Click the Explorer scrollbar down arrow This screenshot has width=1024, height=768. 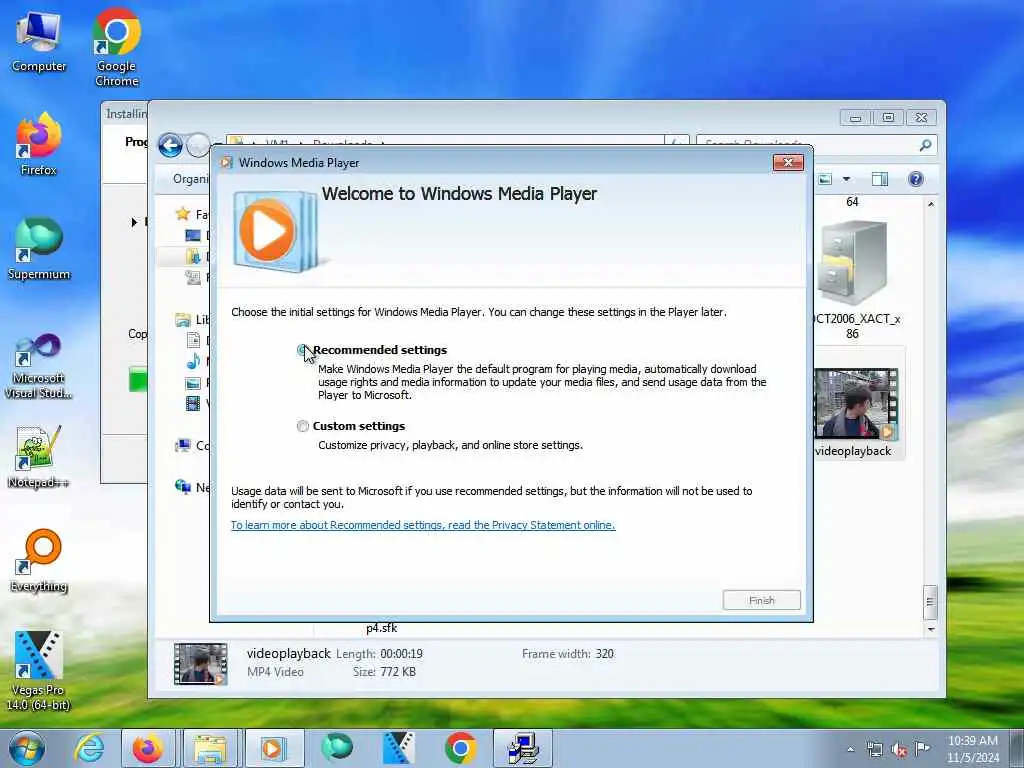tap(931, 630)
